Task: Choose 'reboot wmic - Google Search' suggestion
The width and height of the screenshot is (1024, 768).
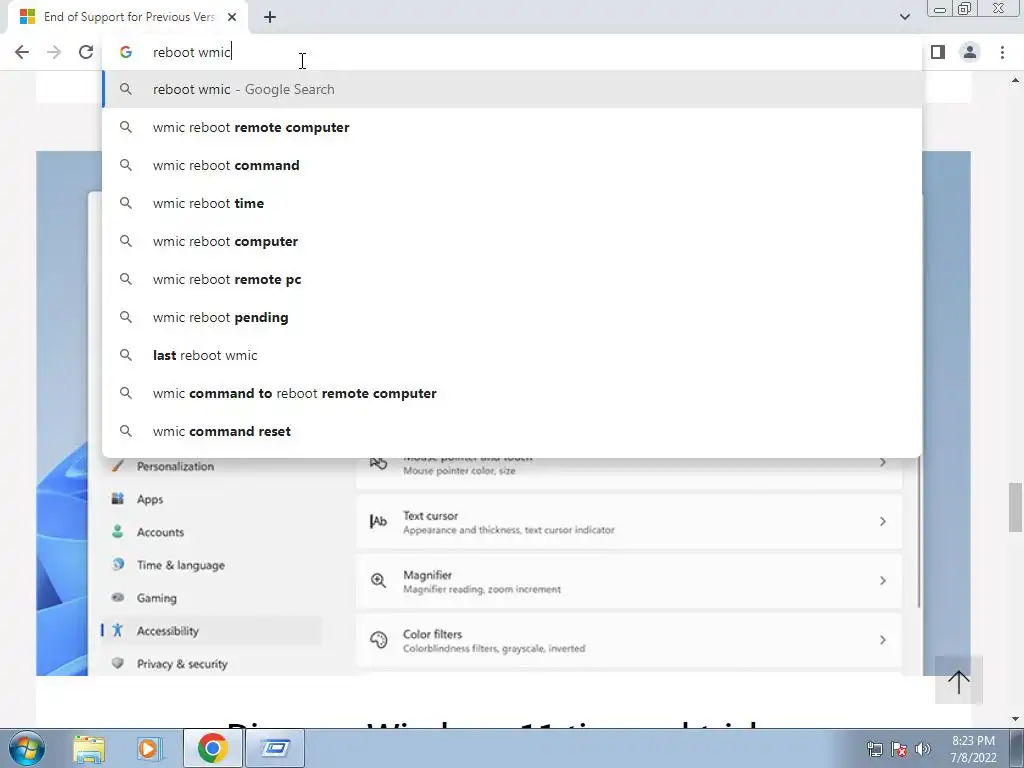Action: click(x=512, y=89)
